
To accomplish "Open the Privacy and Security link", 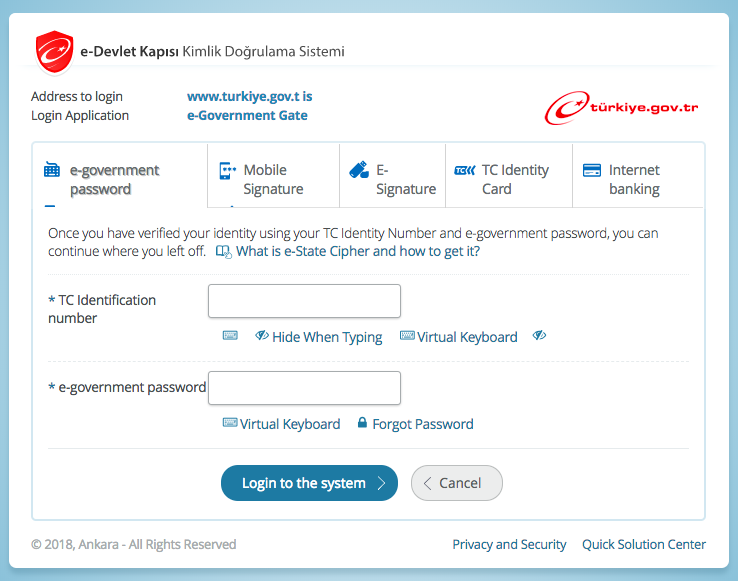I will pos(509,544).
